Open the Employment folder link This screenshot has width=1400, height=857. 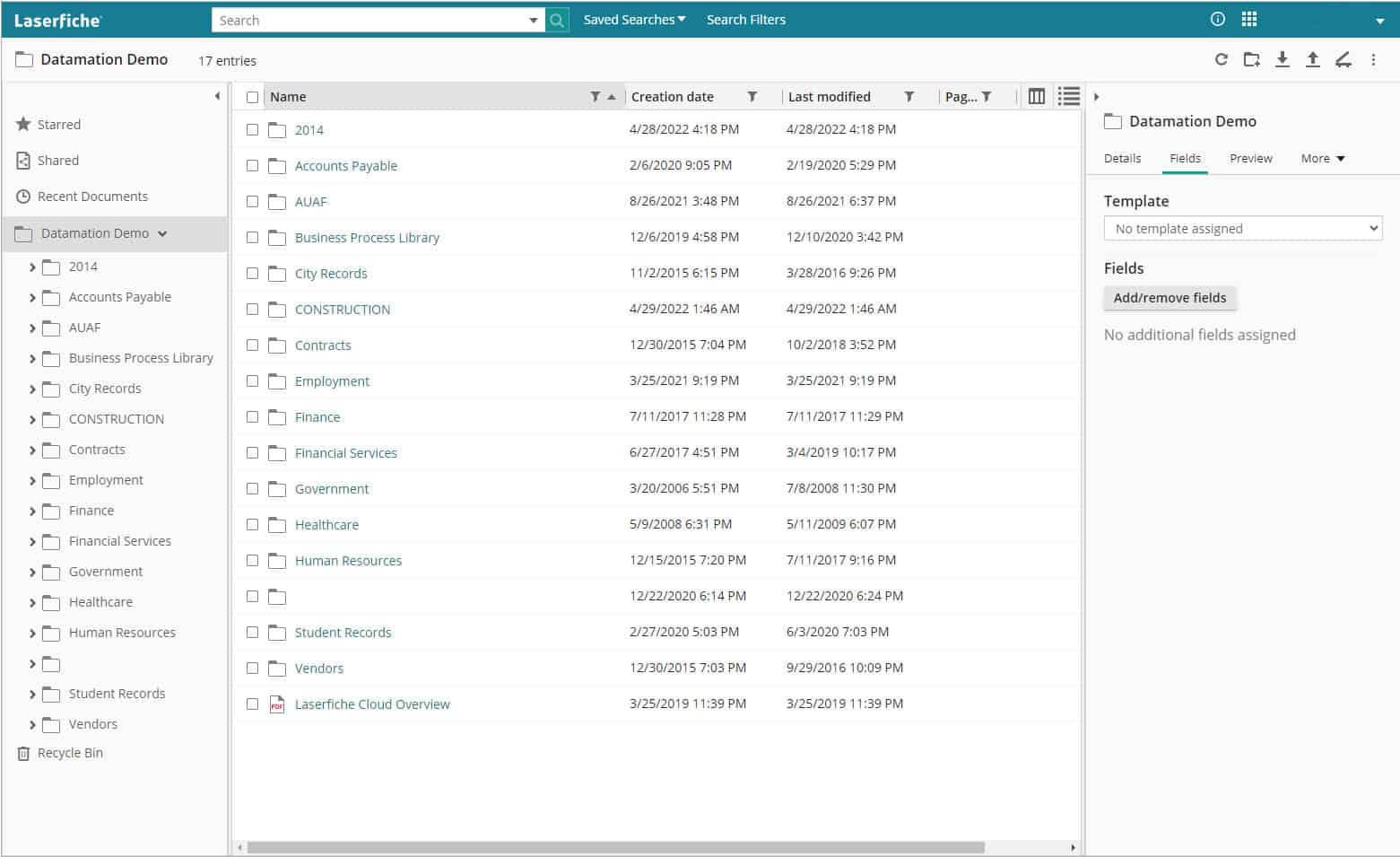[x=332, y=381]
